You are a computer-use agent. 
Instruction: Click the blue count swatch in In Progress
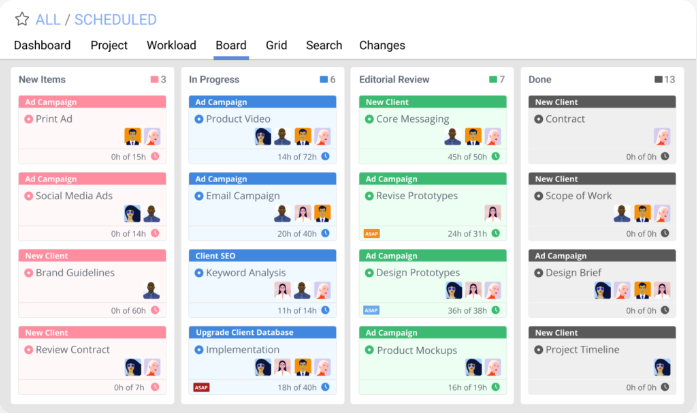click(x=324, y=80)
